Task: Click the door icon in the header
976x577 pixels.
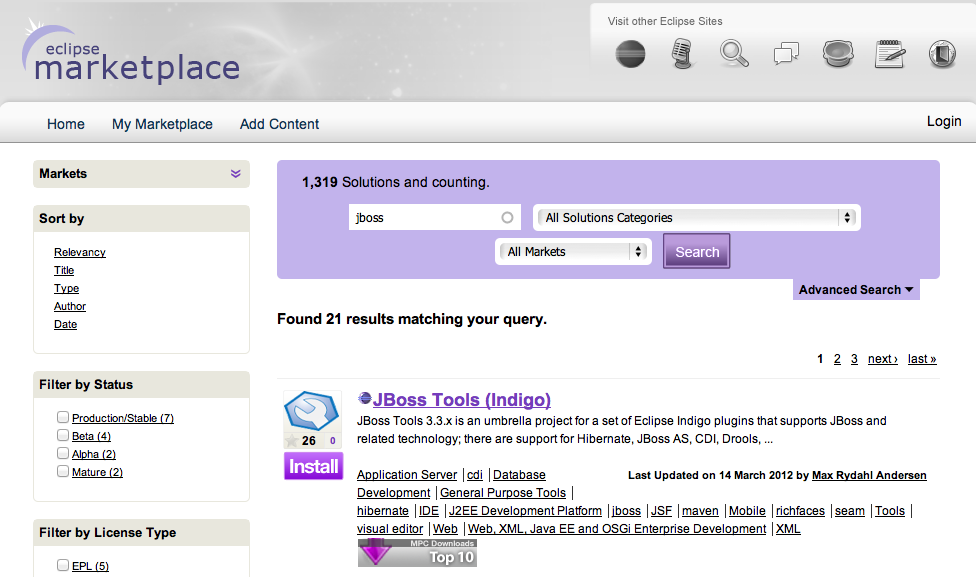Action: (942, 53)
